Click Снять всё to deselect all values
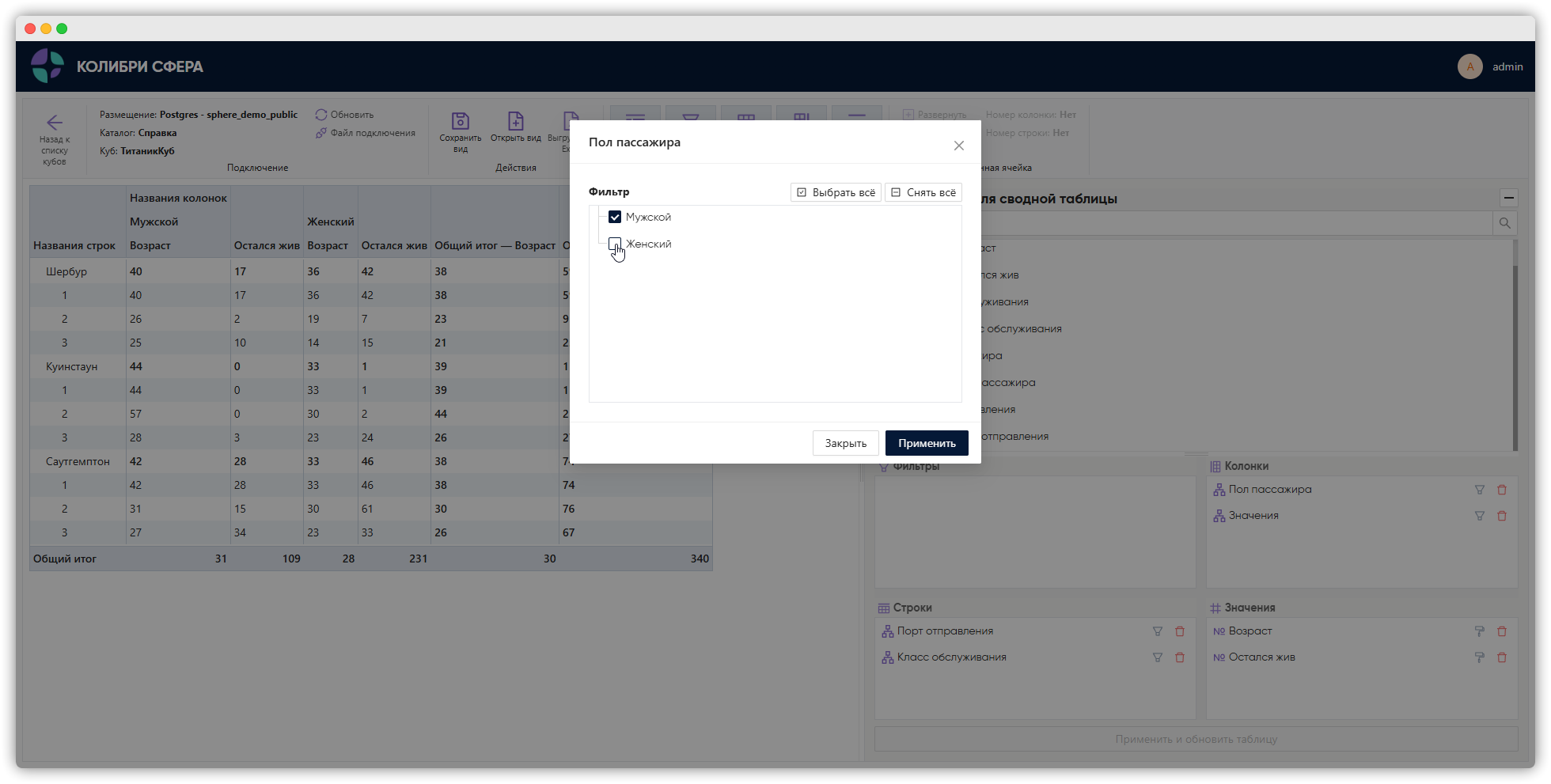The width and height of the screenshot is (1551, 784). click(x=923, y=192)
